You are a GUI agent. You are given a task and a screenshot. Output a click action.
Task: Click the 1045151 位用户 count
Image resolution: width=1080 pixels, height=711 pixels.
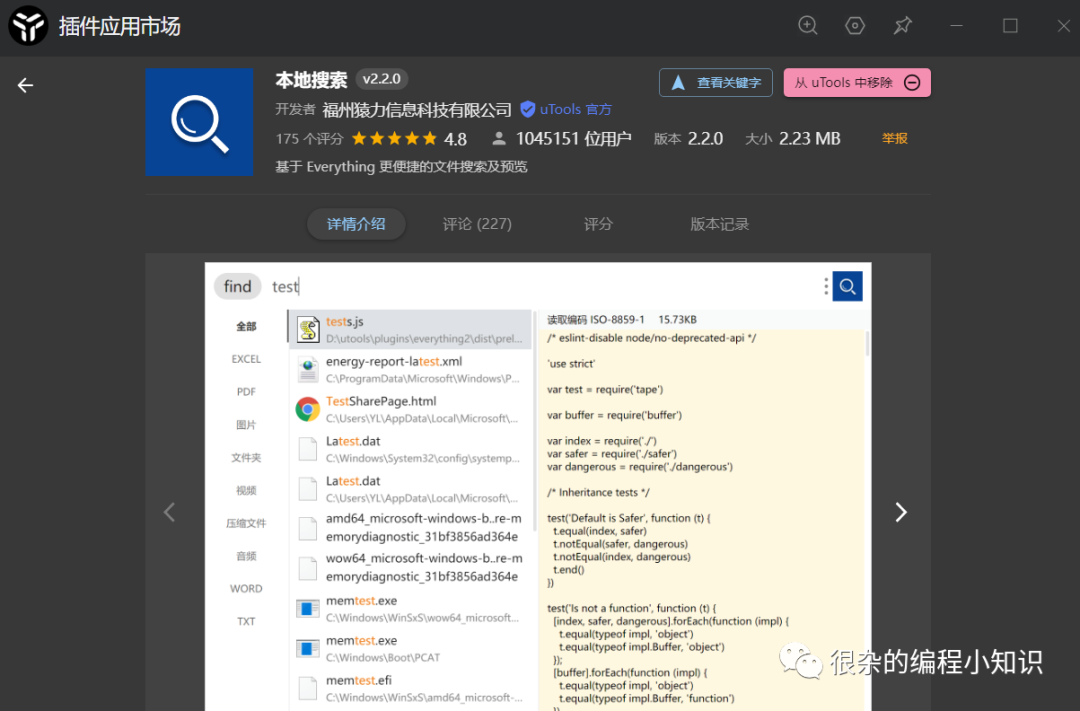[573, 138]
